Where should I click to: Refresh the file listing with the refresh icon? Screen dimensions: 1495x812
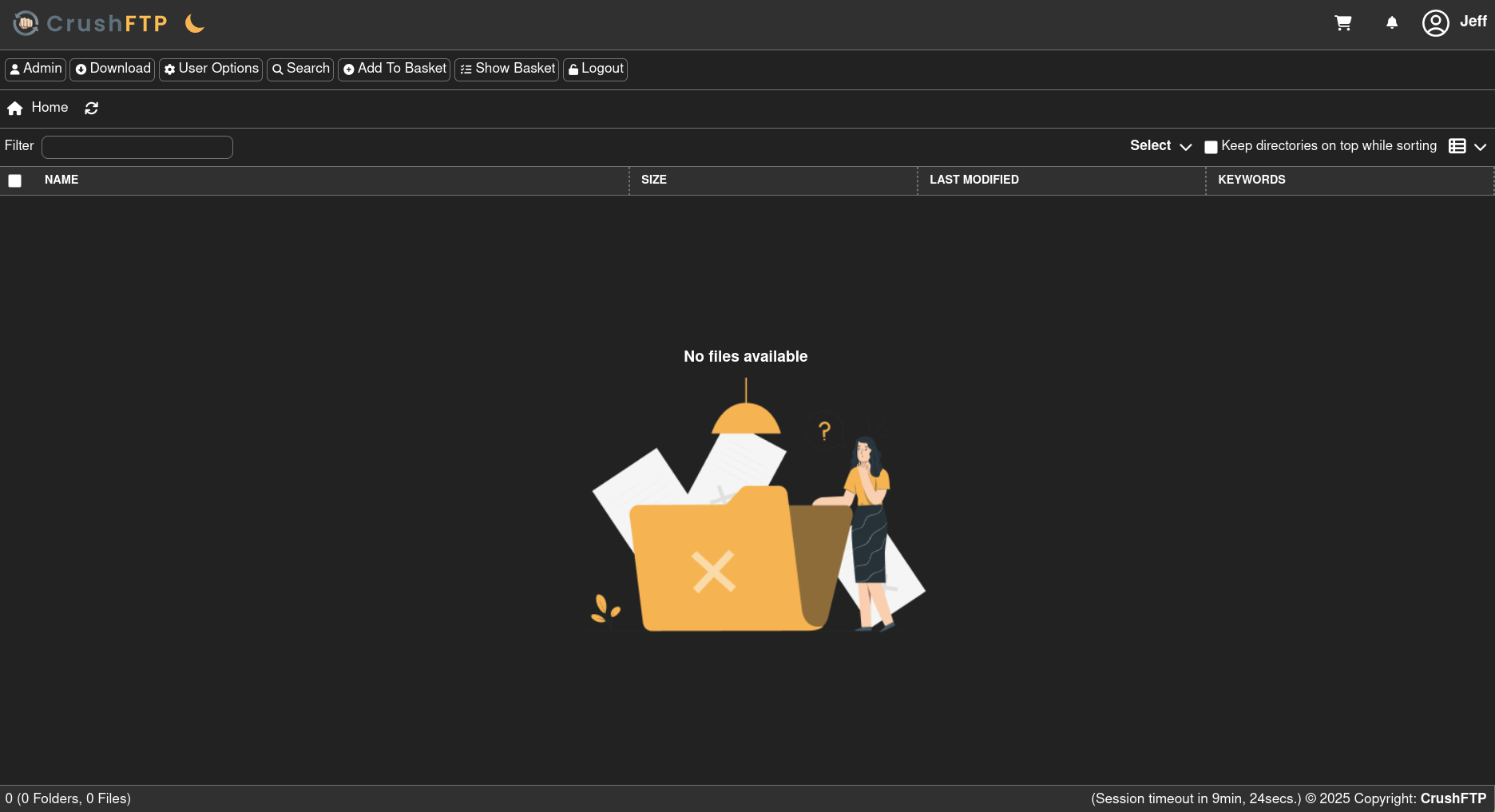pyautogui.click(x=91, y=108)
